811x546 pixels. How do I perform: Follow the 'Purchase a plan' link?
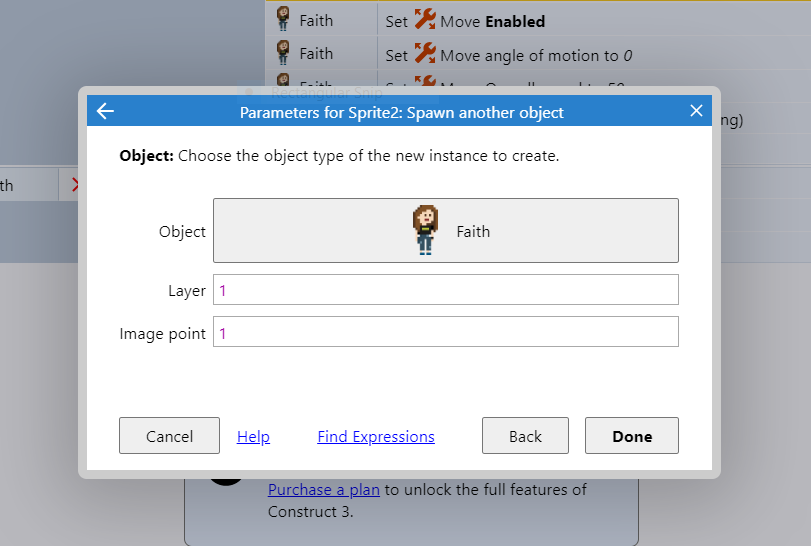coord(324,490)
